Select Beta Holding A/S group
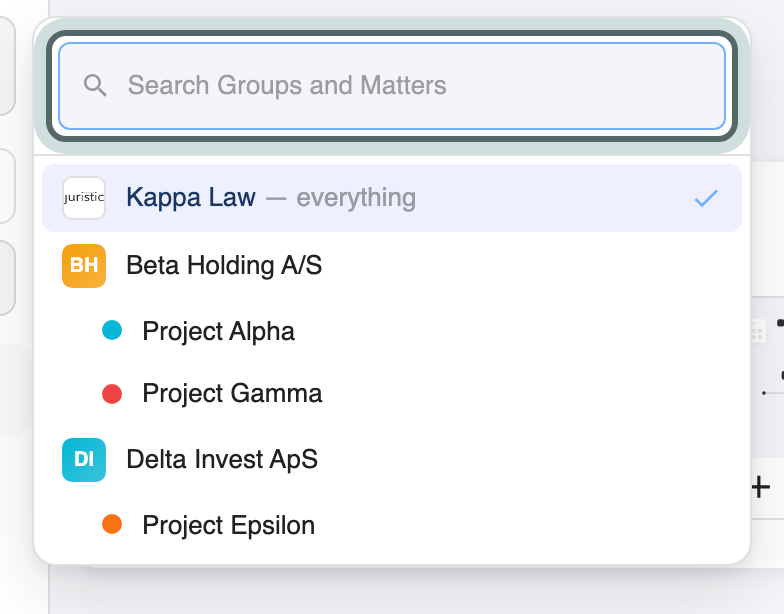The width and height of the screenshot is (784, 614). 392,266
